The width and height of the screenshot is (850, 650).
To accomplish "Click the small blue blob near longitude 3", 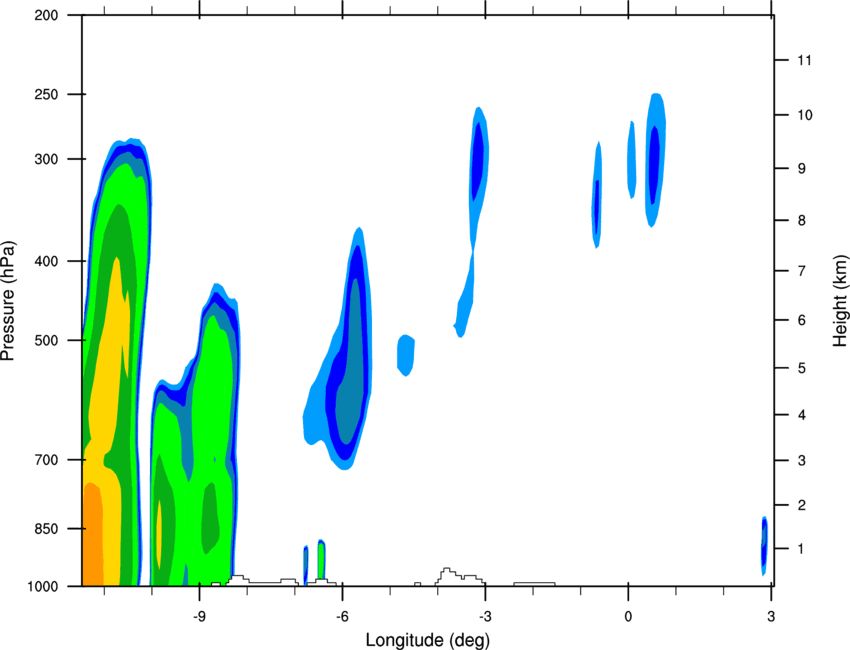I will 764,545.
